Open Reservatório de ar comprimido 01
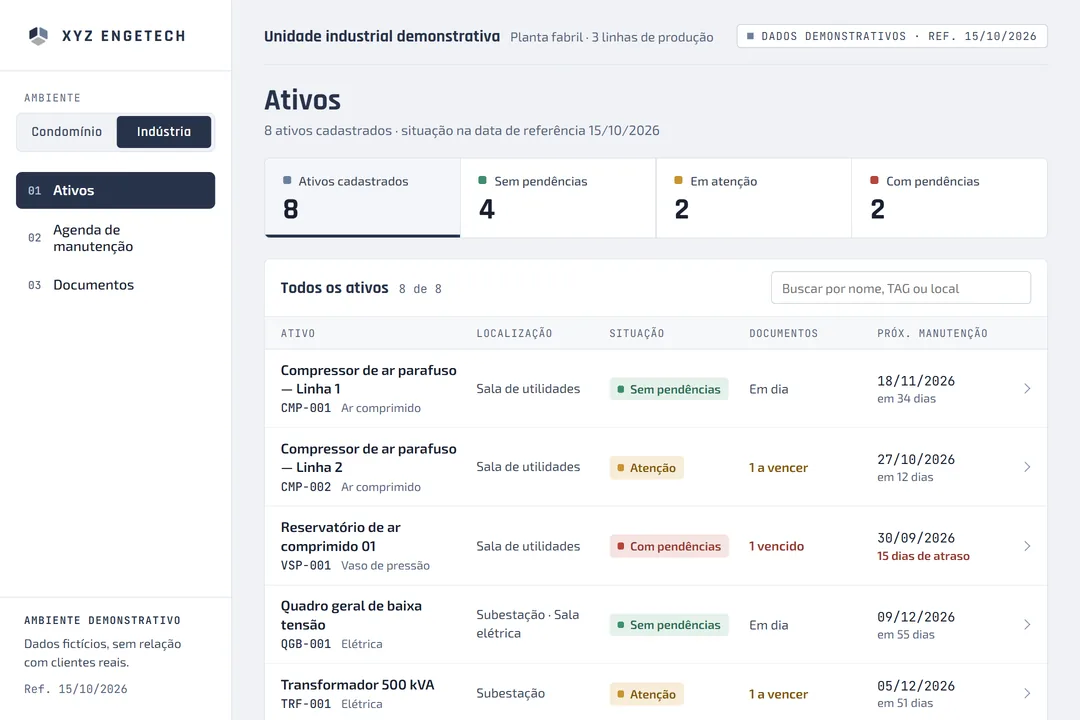Image resolution: width=1080 pixels, height=720 pixels. coord(340,537)
